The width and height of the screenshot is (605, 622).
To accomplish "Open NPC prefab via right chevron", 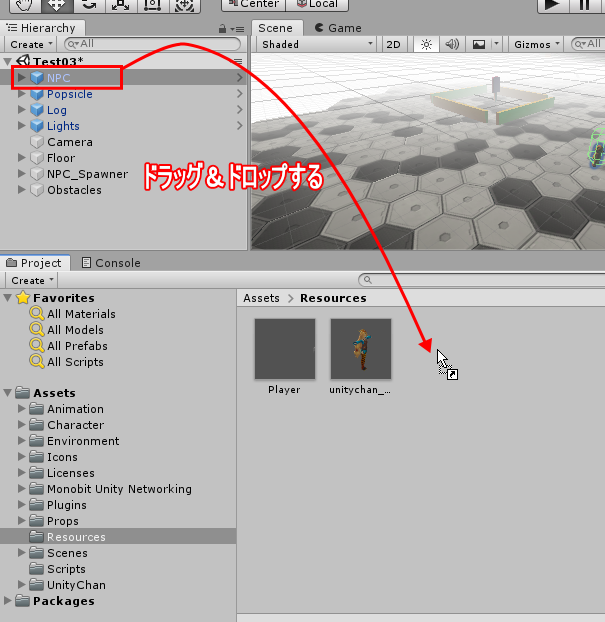I will tap(239, 77).
